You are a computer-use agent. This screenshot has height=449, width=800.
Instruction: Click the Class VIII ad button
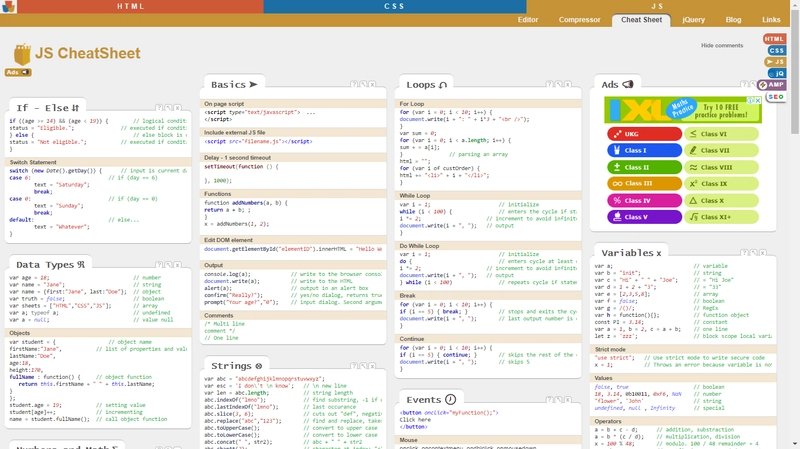721,167
